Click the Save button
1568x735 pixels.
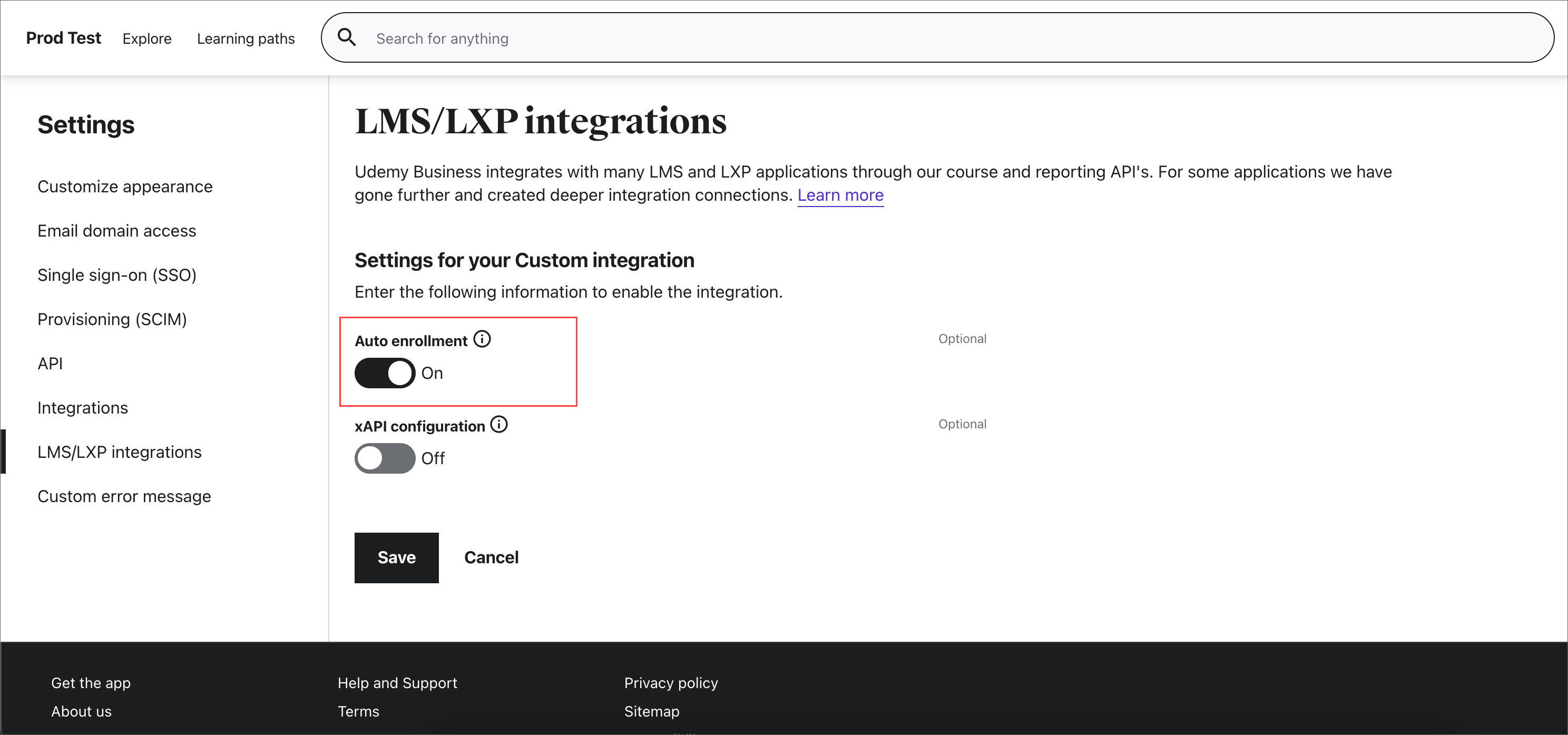click(396, 558)
